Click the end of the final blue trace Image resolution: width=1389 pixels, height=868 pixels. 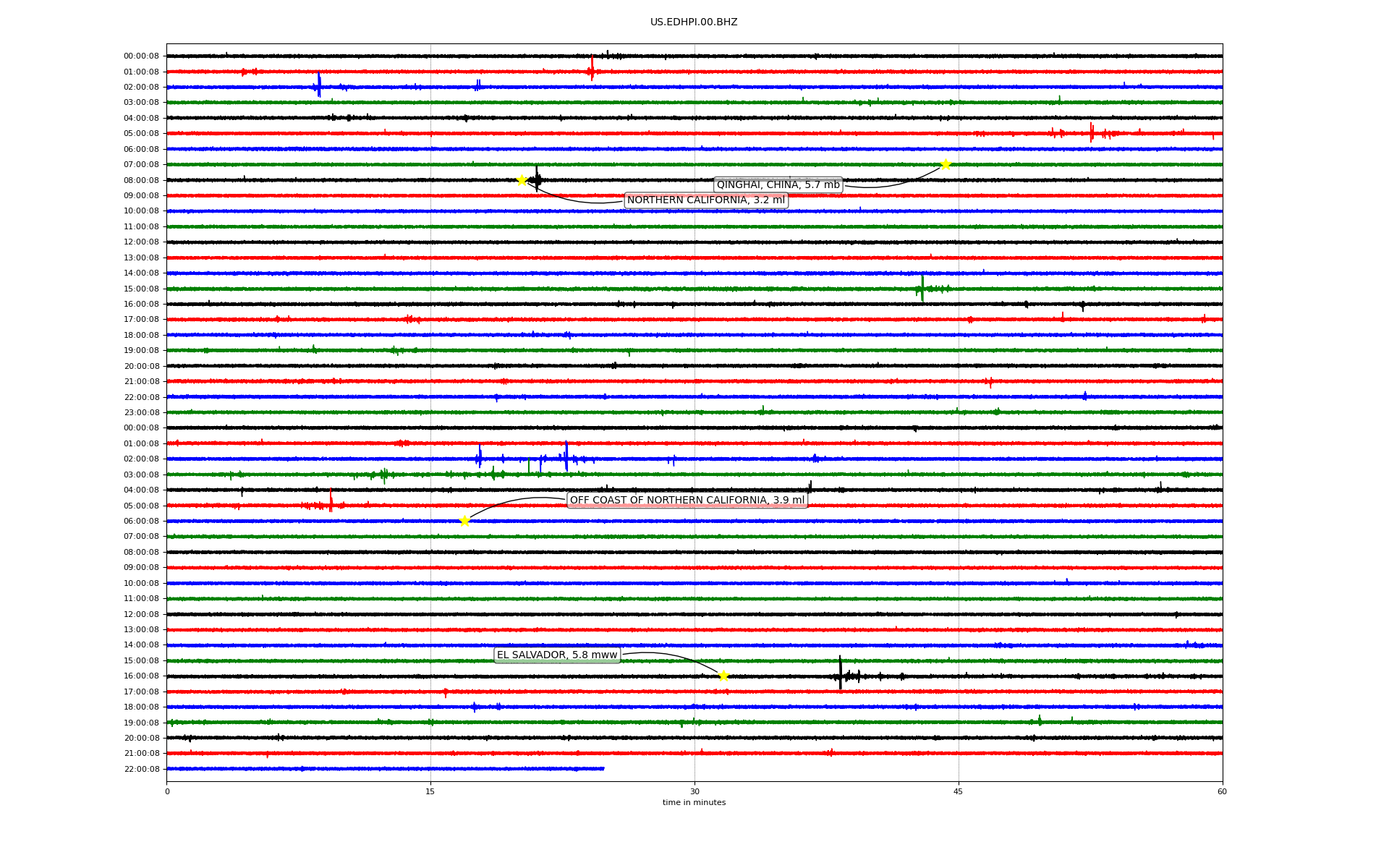point(603,768)
